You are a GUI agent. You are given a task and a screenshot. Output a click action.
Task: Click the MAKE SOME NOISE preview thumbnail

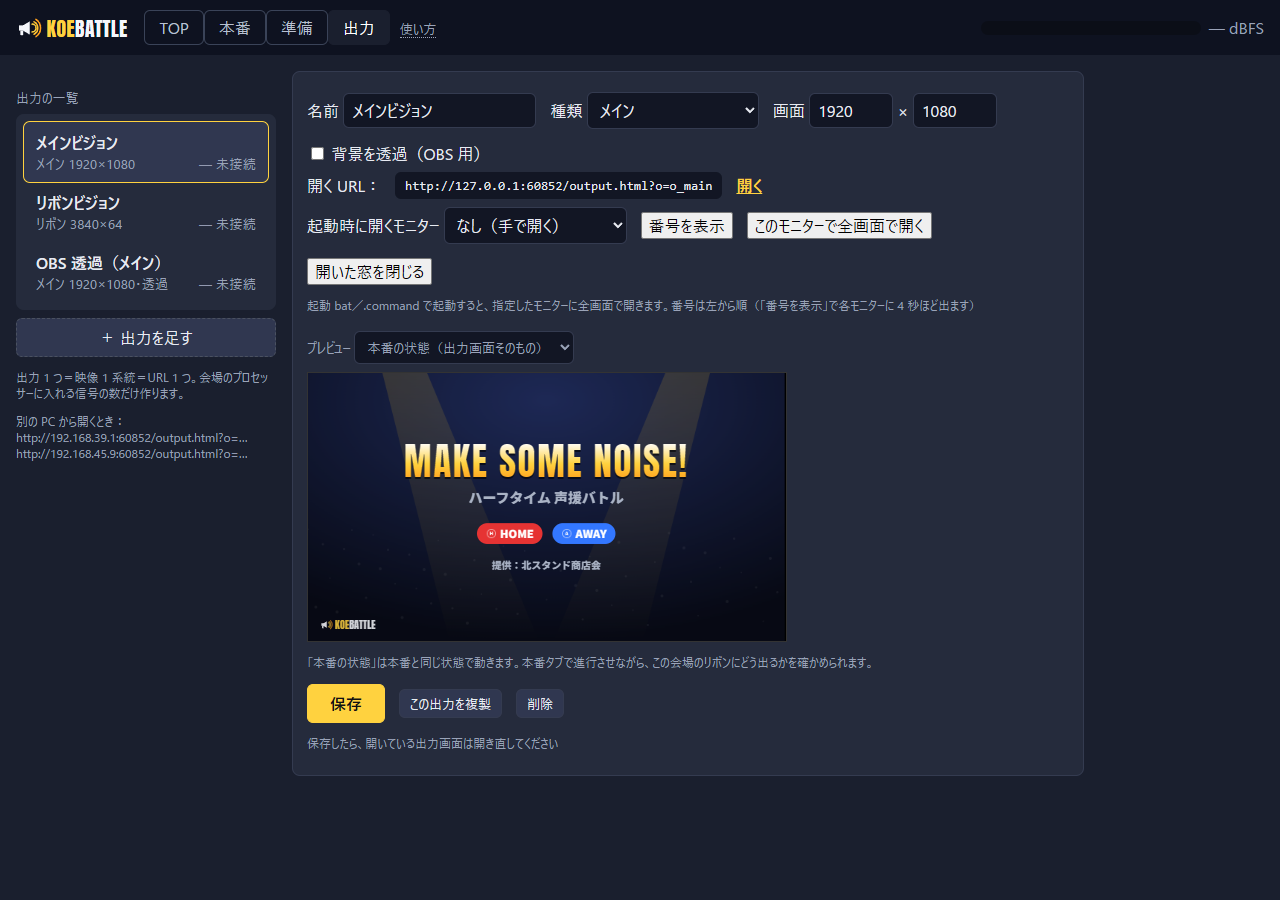coord(547,507)
